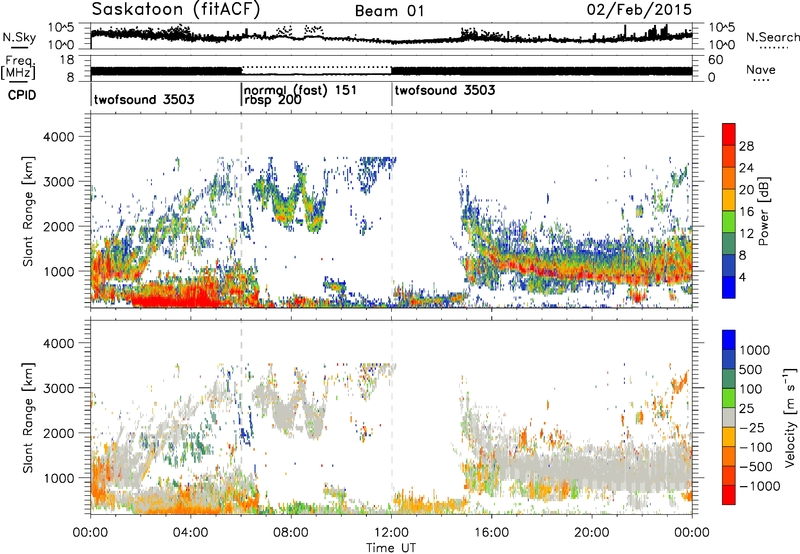The width and height of the screenshot is (800, 554).
Task: Click the '16:00' time tick label
Action: pos(491,533)
